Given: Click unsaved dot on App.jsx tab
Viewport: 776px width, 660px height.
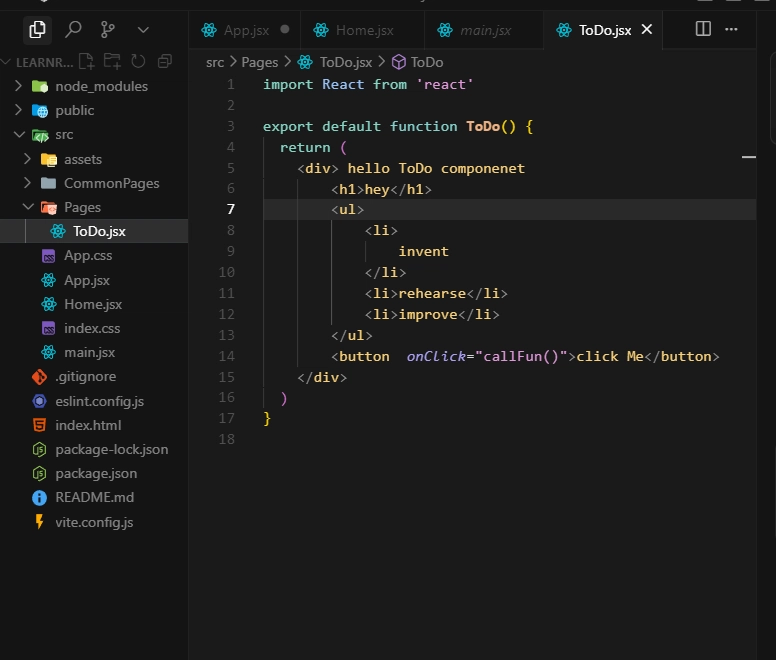Looking at the screenshot, I should coord(285,29).
